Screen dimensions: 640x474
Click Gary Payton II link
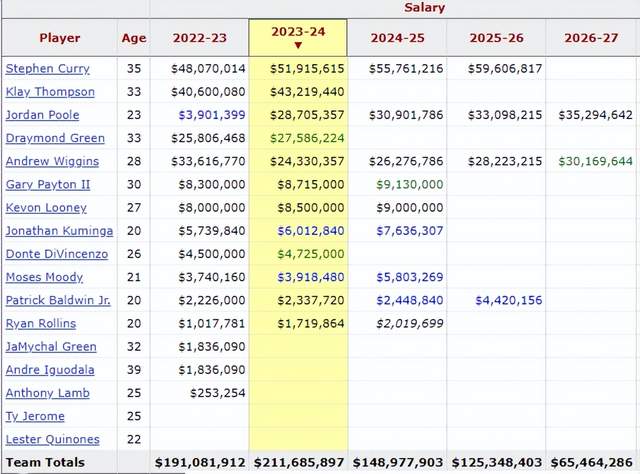coord(48,184)
